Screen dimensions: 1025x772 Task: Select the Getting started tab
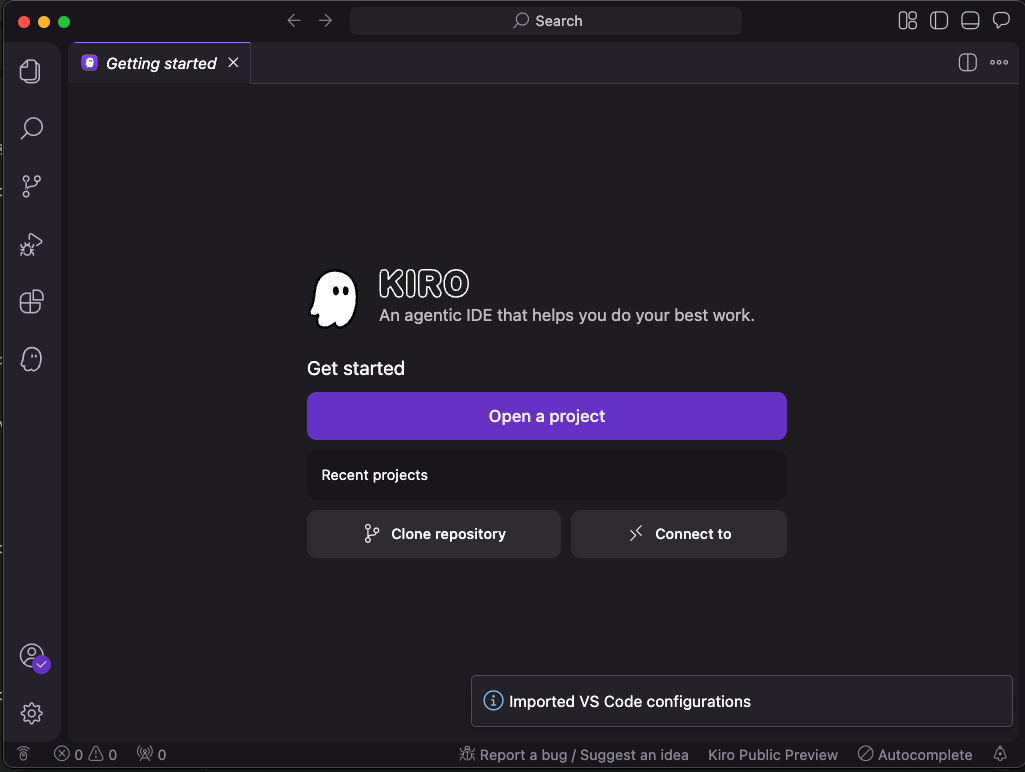pos(161,63)
